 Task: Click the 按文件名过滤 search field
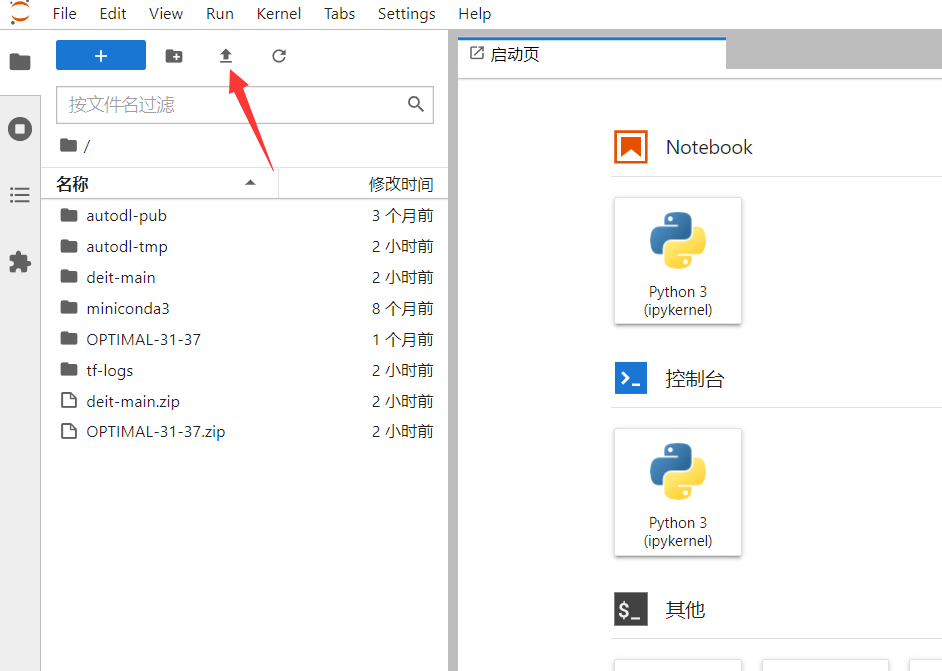coord(232,105)
